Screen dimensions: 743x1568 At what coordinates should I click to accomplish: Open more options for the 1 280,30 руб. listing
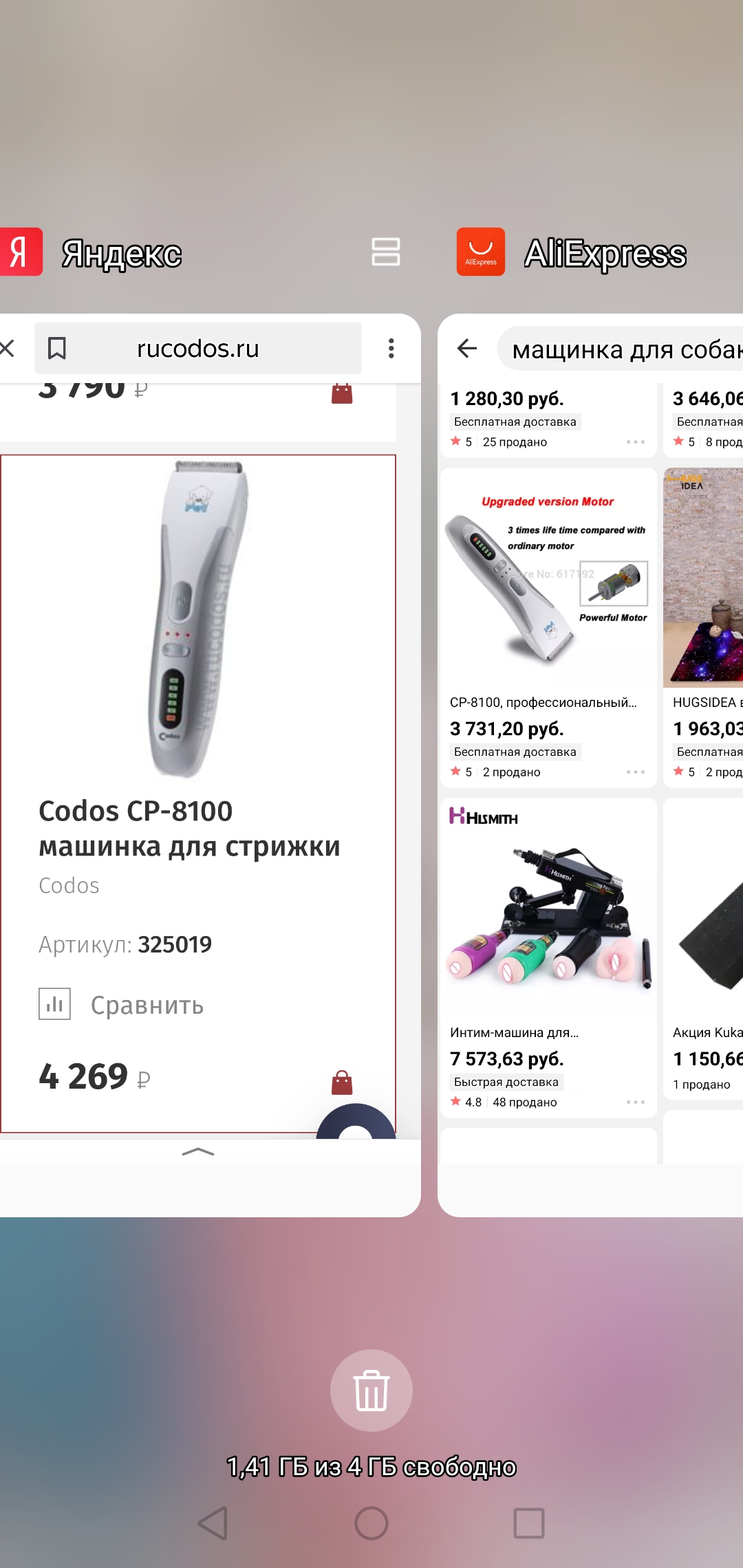[636, 442]
